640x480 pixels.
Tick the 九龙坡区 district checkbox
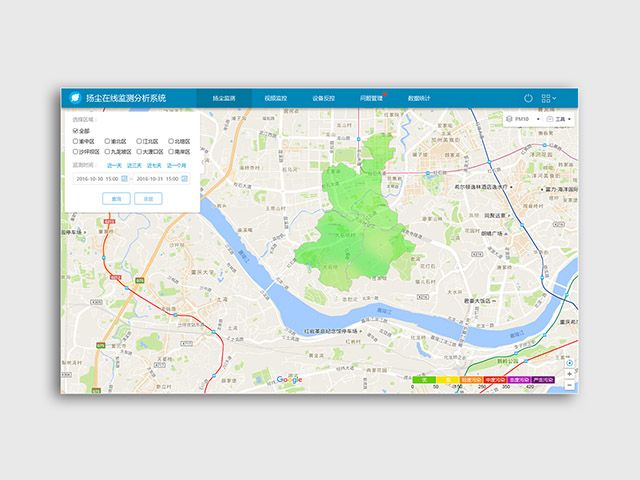(x=108, y=152)
